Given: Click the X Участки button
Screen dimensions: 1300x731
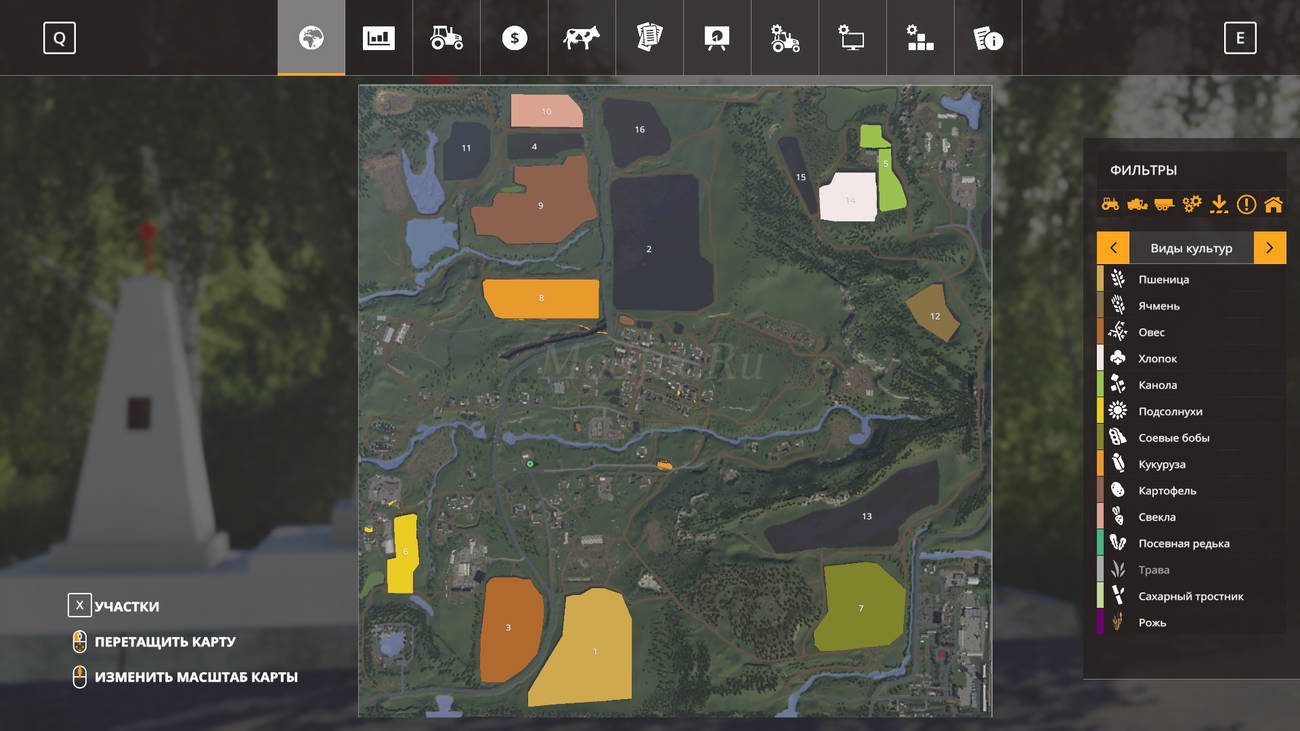Looking at the screenshot, I should tap(114, 606).
